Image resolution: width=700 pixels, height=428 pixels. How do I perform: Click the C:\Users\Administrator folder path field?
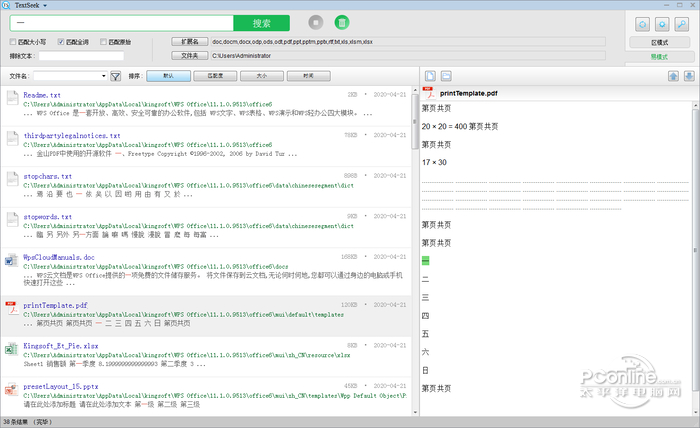[x=408, y=56]
